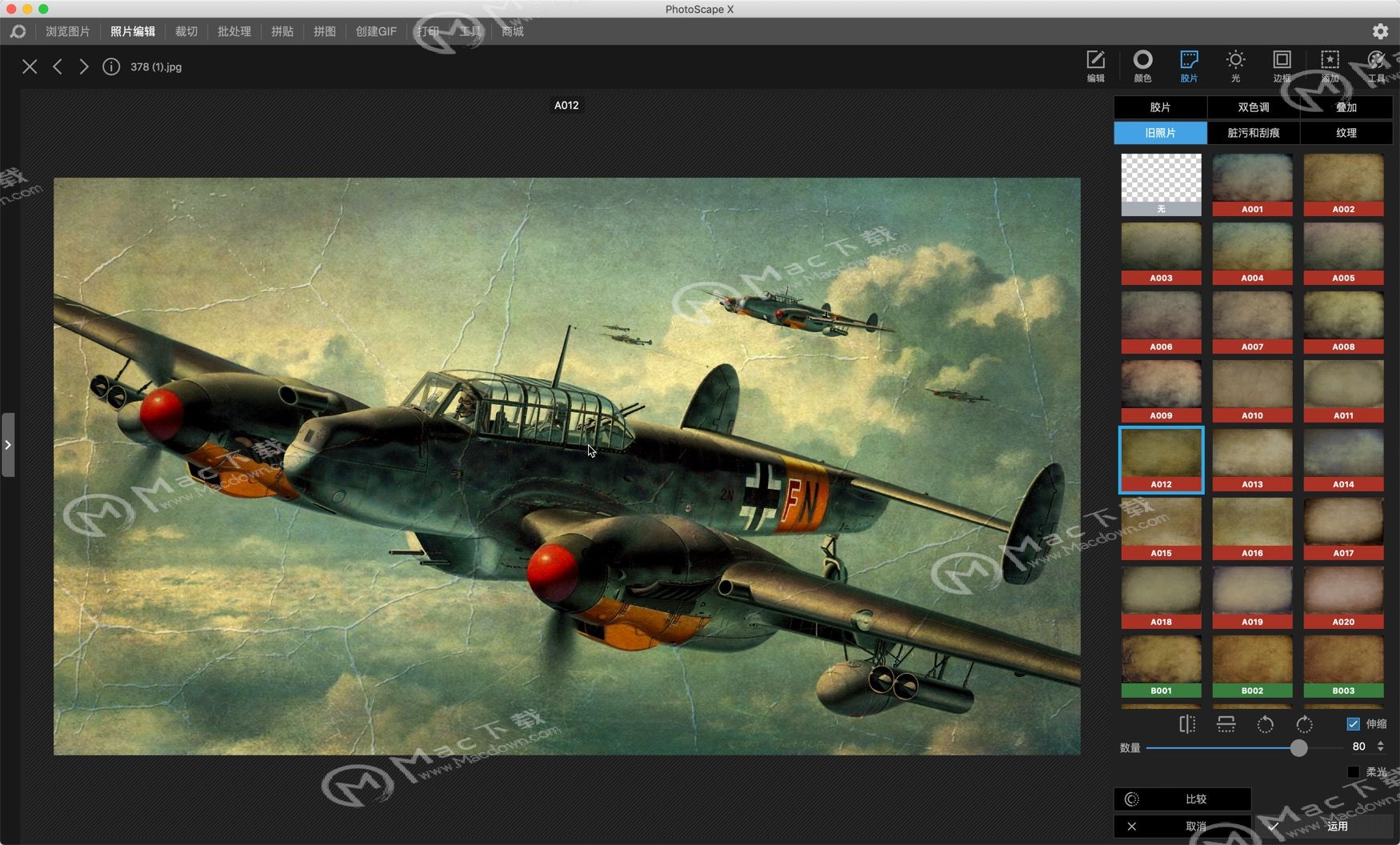1400x845 pixels.
Task: Open settings gear icon
Action: [x=1380, y=31]
